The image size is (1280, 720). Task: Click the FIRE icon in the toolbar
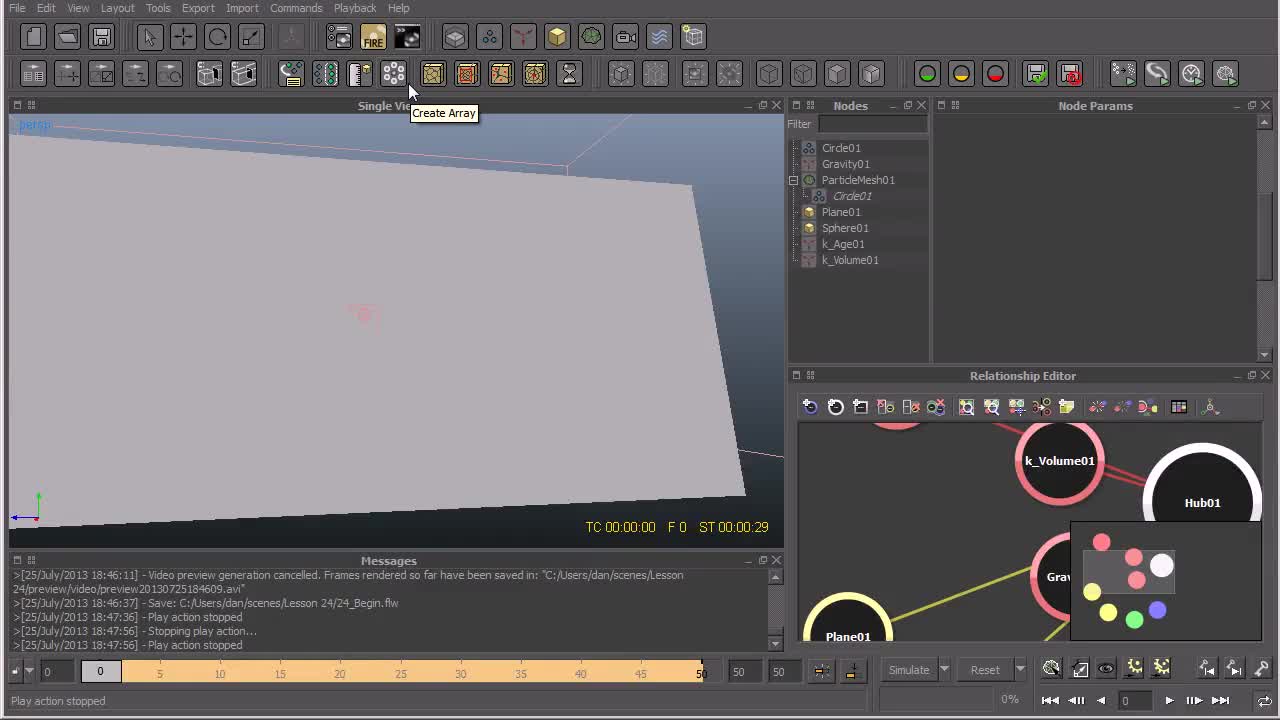[x=373, y=38]
